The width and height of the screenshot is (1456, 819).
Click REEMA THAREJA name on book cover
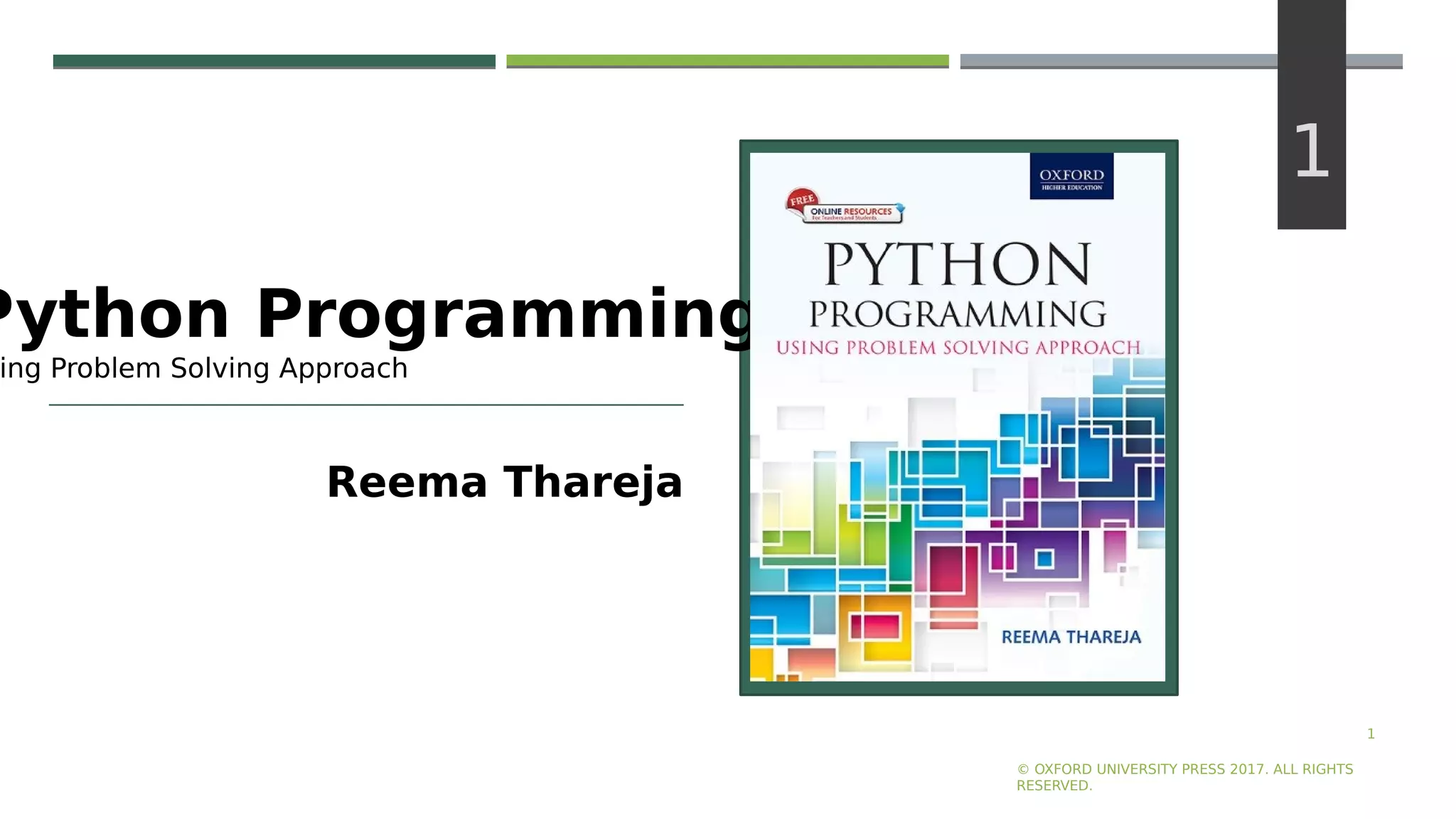coord(1071,637)
